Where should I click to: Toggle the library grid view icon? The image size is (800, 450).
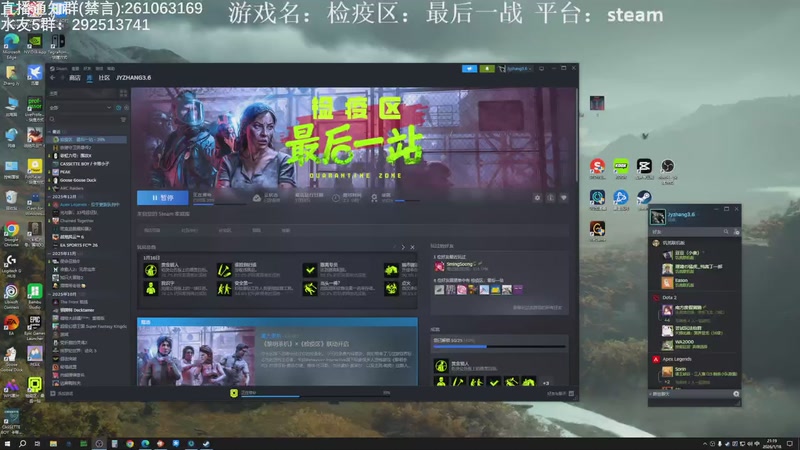(x=123, y=93)
